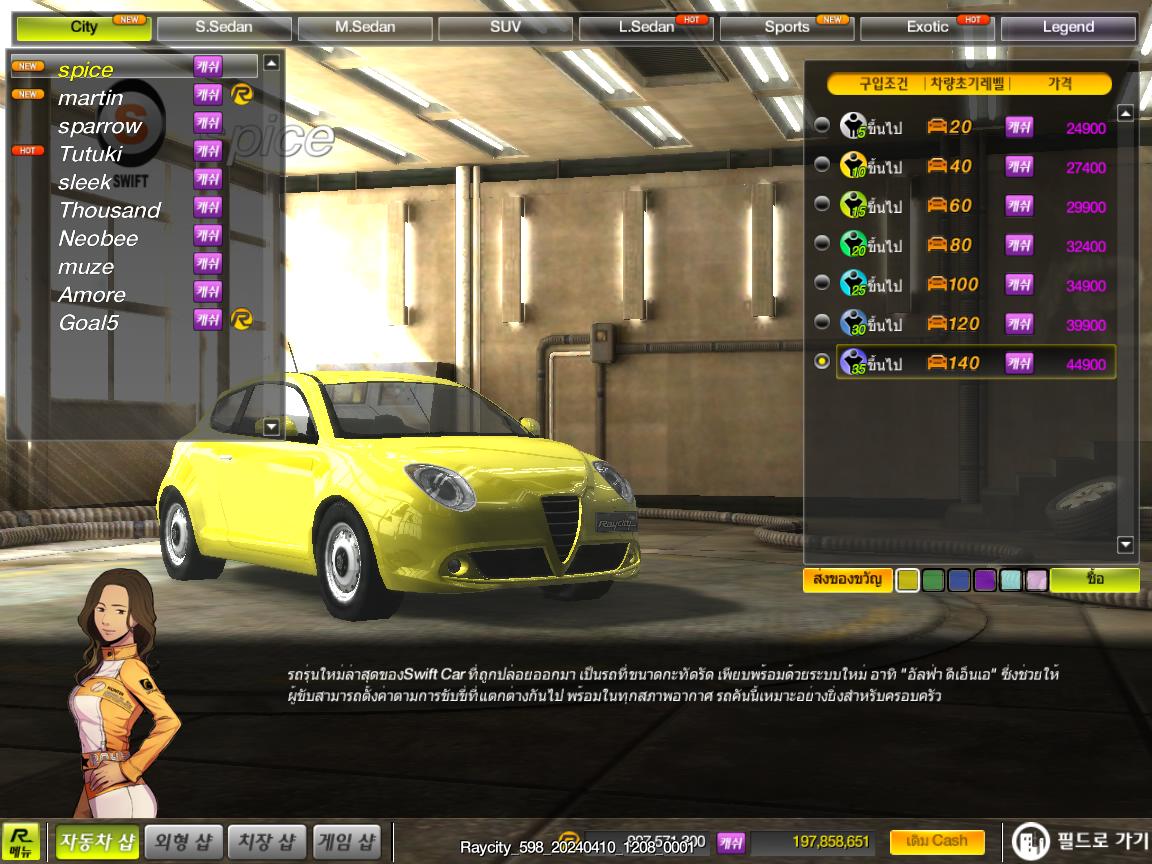Select the Amore car entry
Screen dimensions: 1152x864
pyautogui.click(x=92, y=295)
